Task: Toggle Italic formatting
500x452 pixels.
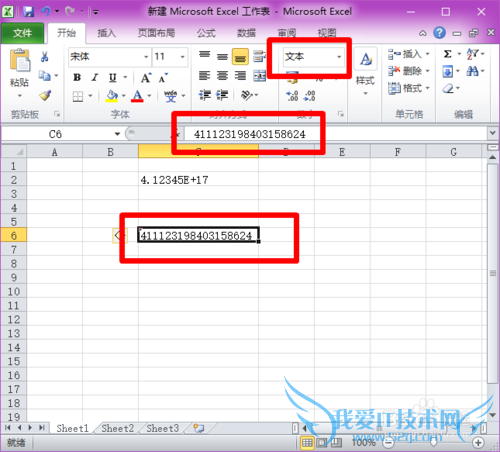Action: (x=95, y=77)
